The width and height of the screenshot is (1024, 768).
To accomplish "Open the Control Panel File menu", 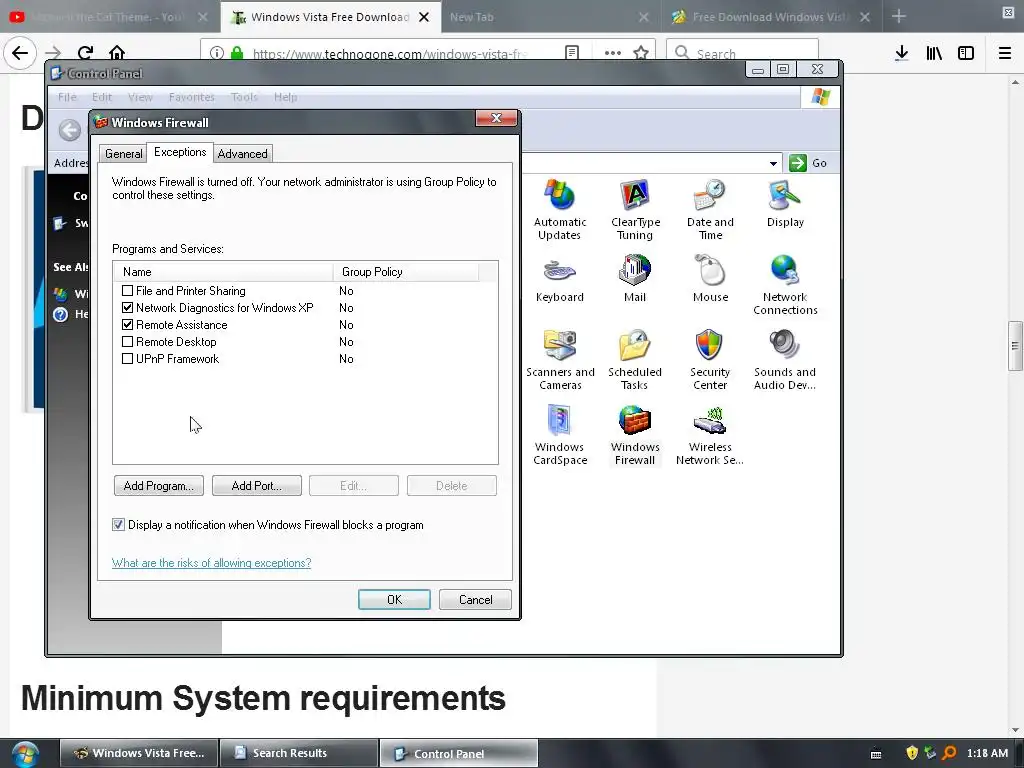I will tap(67, 97).
